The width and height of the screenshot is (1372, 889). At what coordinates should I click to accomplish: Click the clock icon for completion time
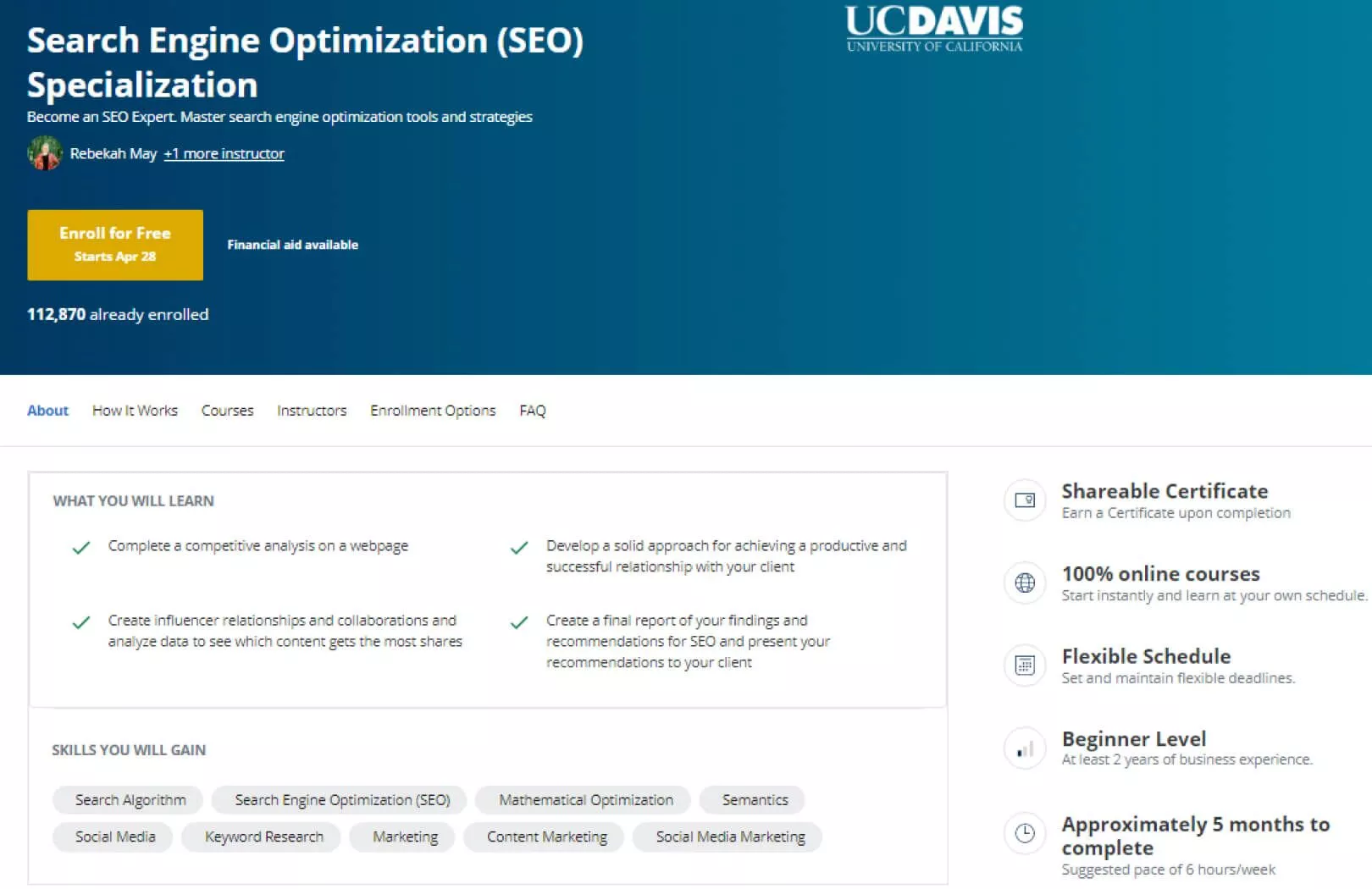tap(1025, 833)
